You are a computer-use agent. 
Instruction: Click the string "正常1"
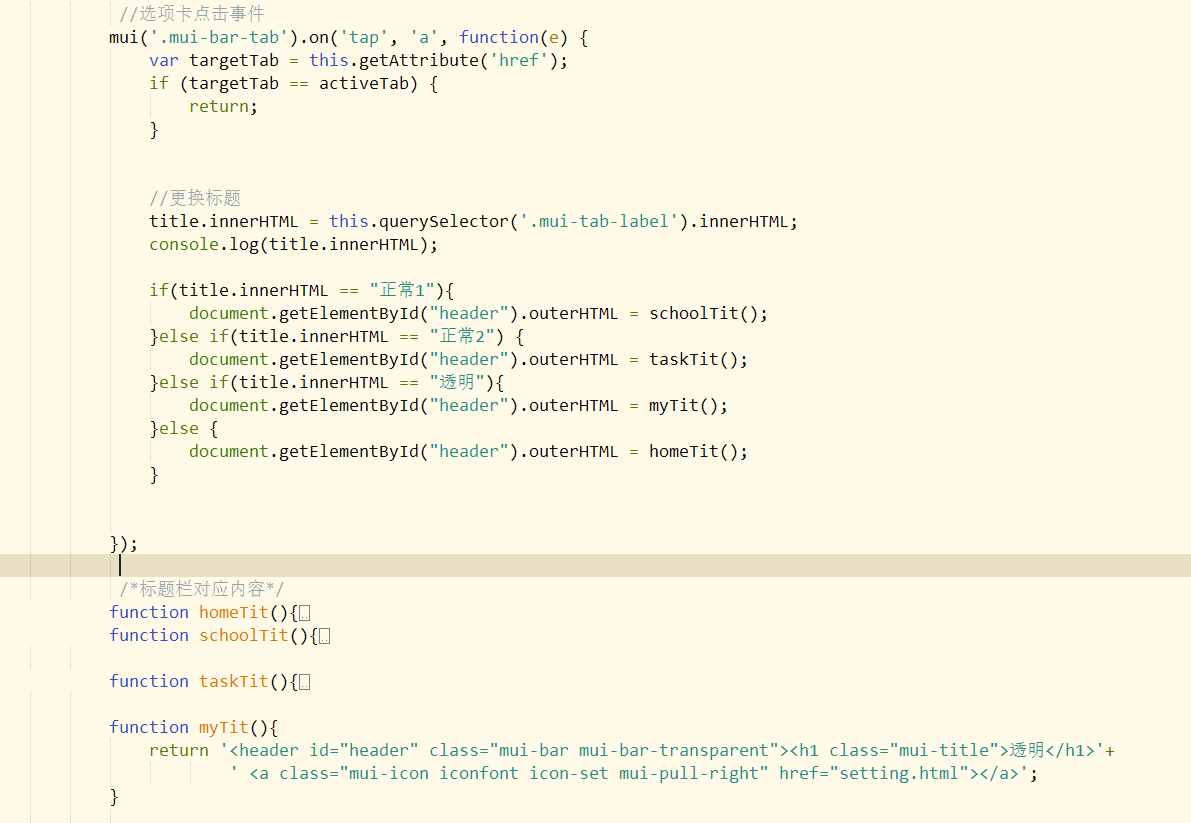point(402,290)
